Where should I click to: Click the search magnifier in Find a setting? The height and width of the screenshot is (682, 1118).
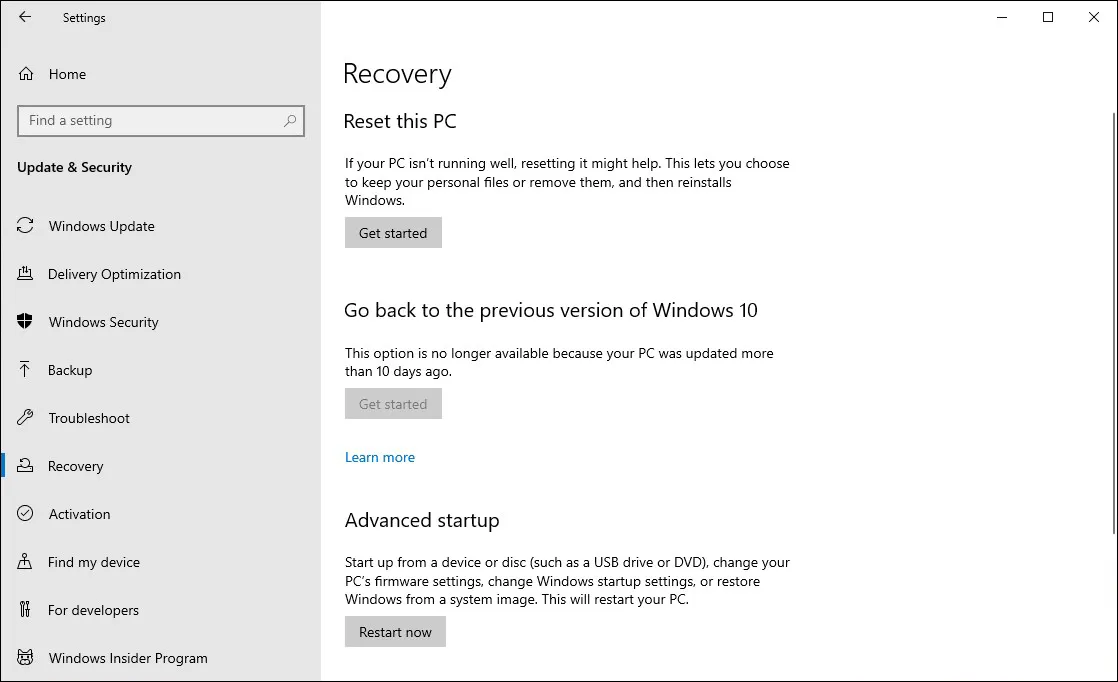[x=290, y=120]
